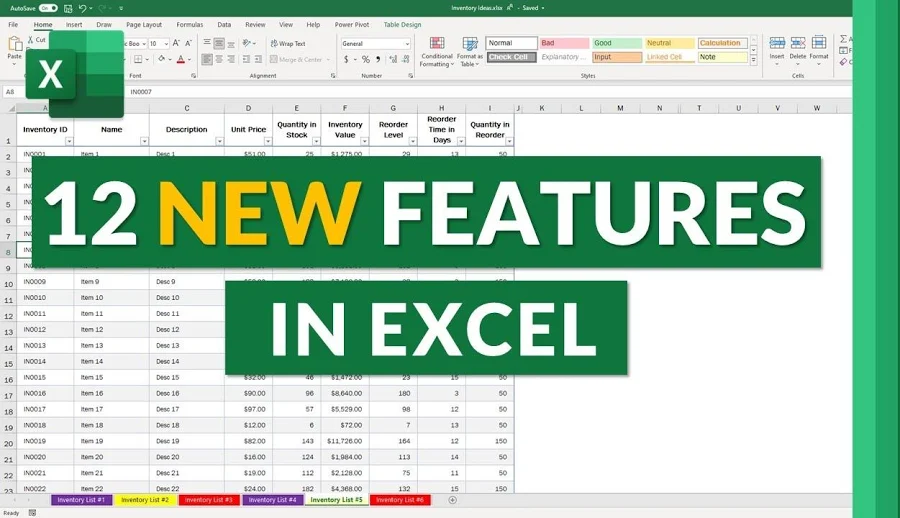Align the cell text right
The width and height of the screenshot is (900, 518).
coord(231,59)
